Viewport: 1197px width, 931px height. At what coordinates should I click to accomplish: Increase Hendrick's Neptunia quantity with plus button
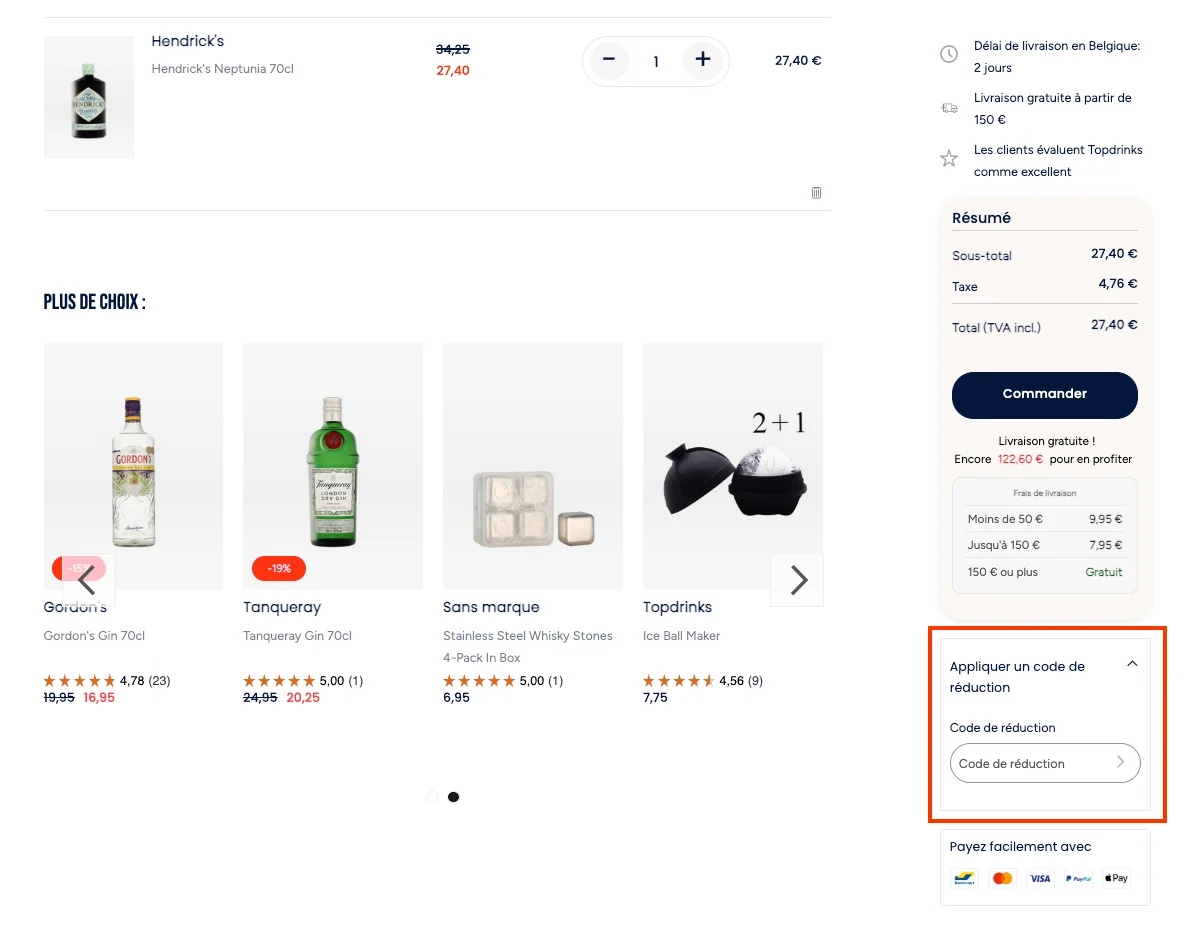click(x=702, y=60)
